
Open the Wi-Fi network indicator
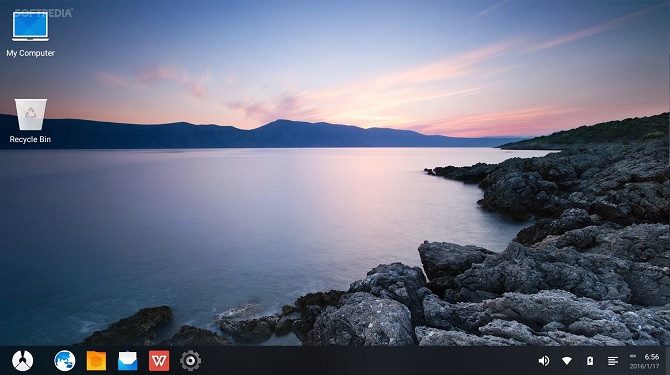tap(567, 361)
